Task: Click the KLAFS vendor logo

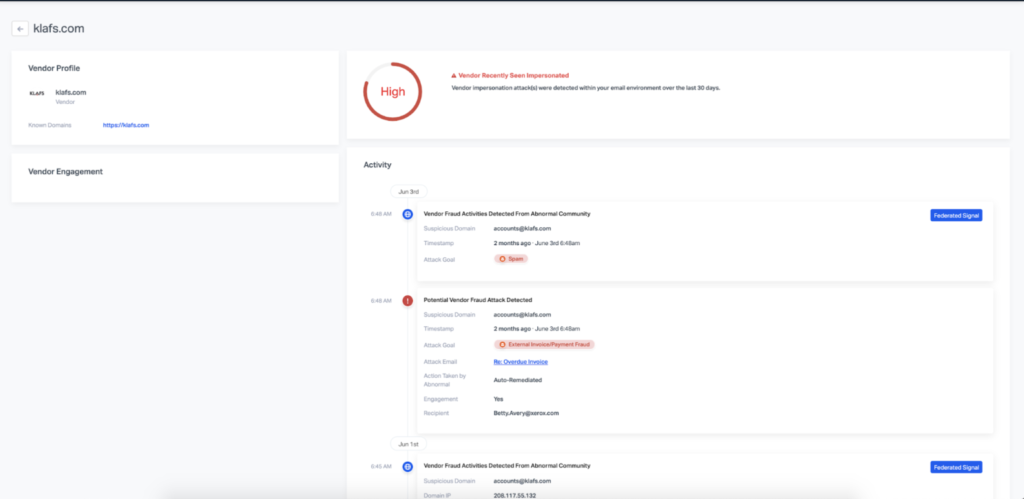Action: [37, 93]
